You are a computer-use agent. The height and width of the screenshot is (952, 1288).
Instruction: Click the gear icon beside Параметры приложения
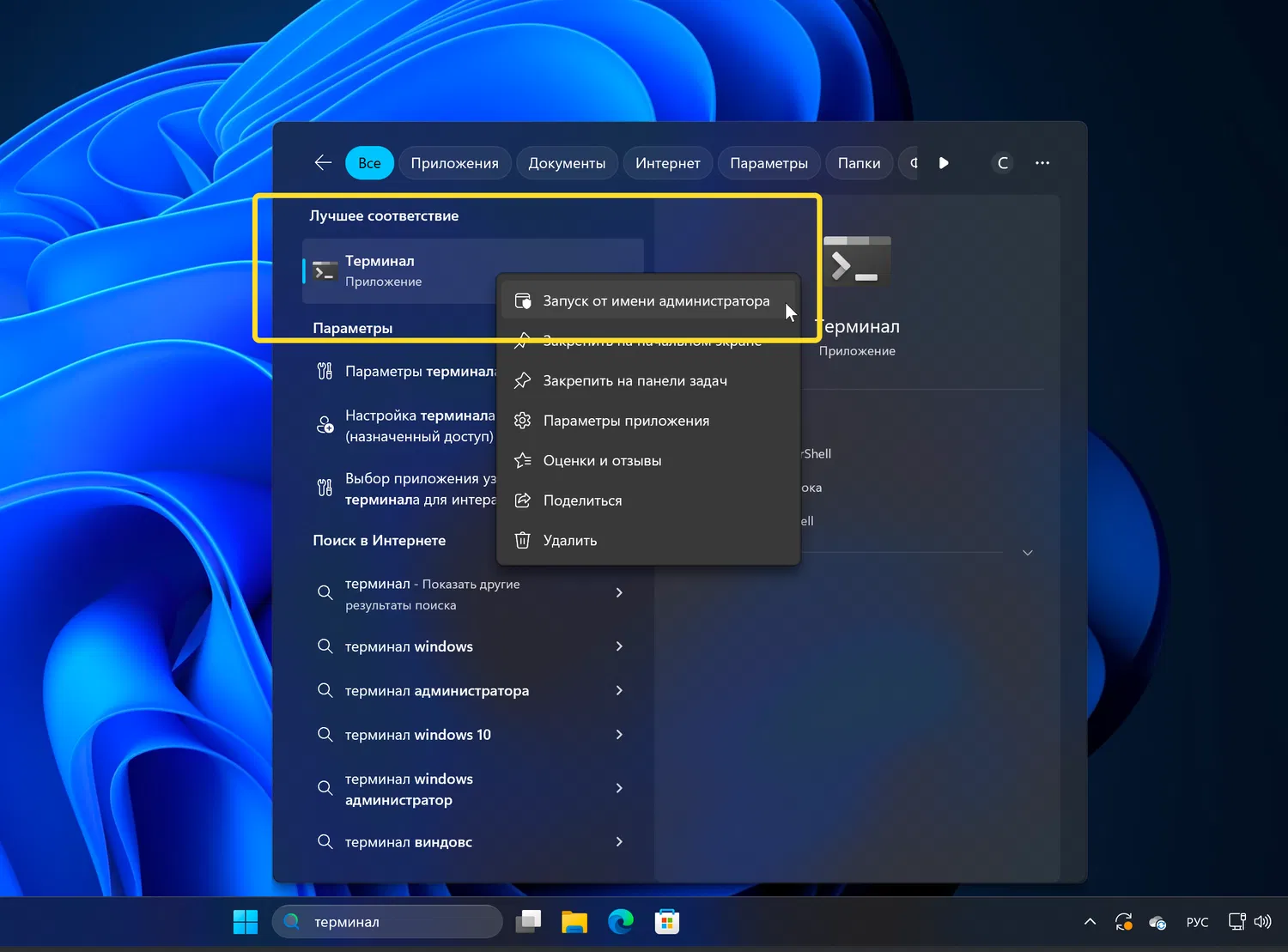coord(522,421)
